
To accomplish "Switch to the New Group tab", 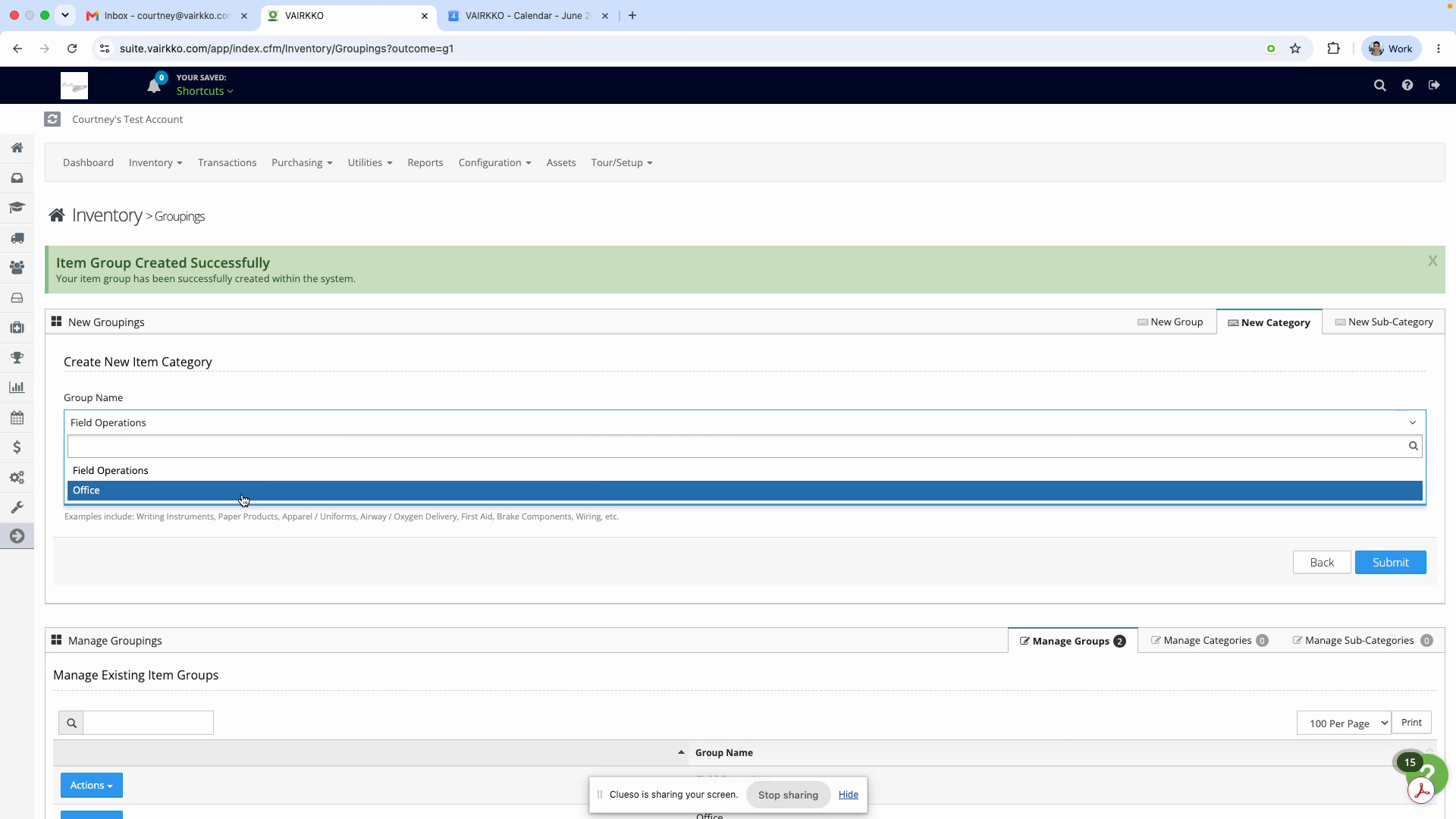I will click(x=1170, y=322).
